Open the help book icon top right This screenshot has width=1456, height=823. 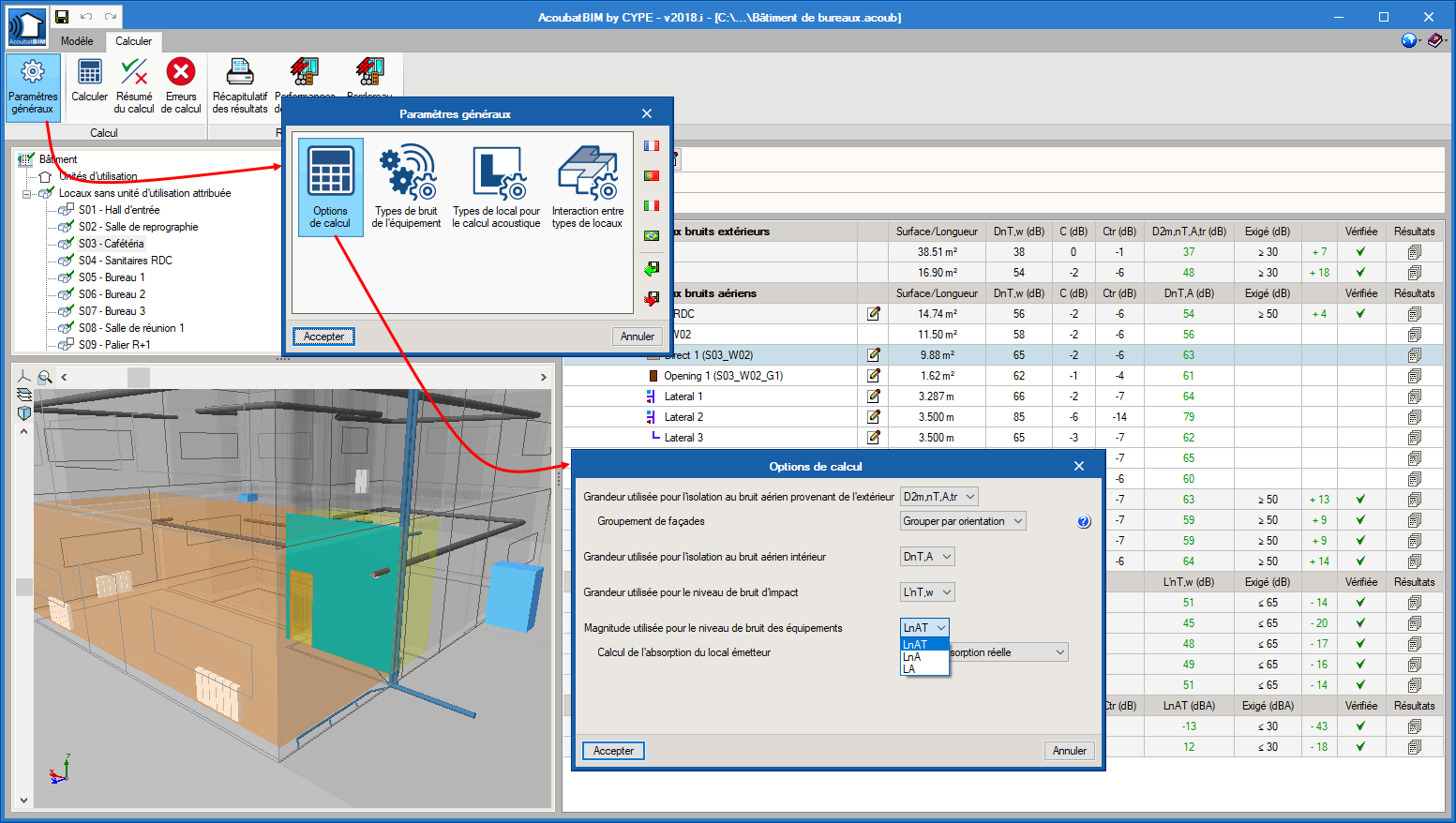coord(1435,40)
